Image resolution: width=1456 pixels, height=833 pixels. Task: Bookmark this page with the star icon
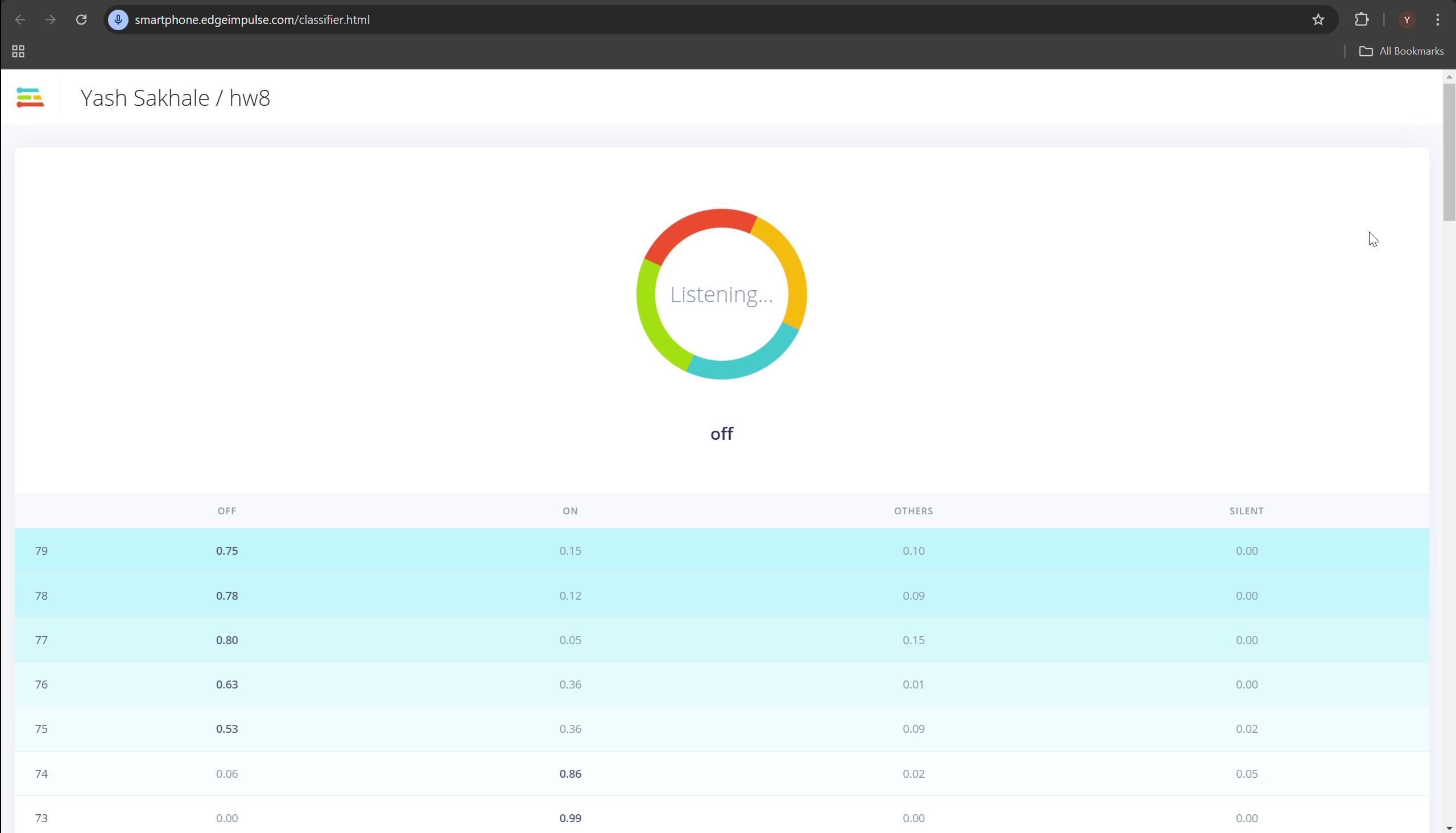1318,20
